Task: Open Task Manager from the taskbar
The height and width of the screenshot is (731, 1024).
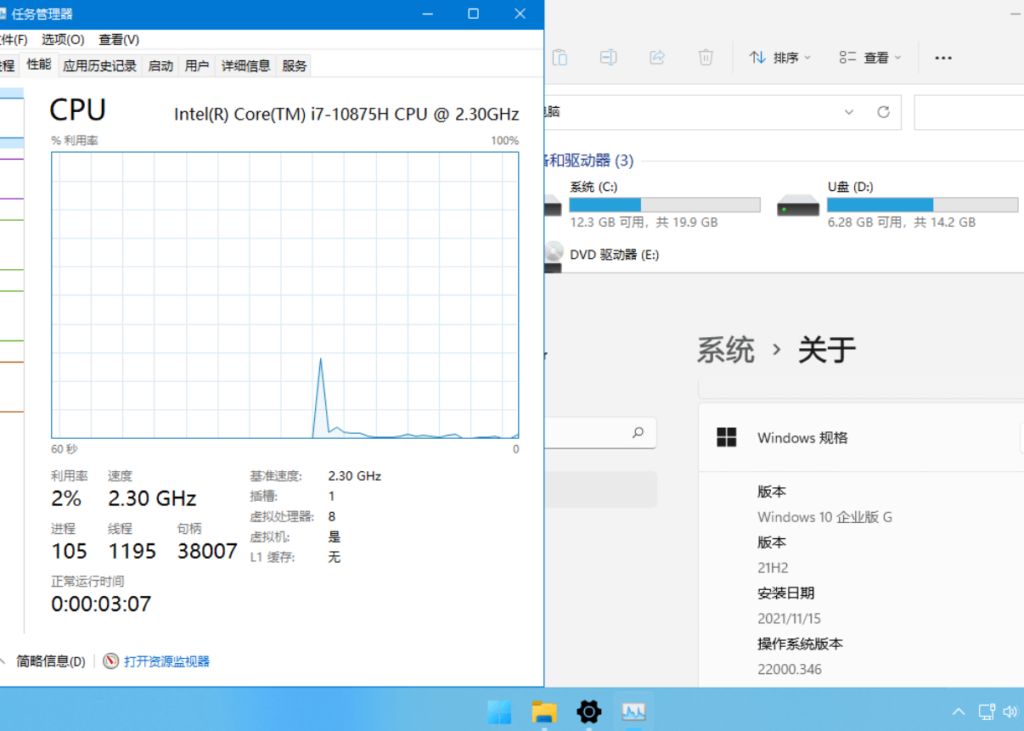Action: tap(633, 711)
